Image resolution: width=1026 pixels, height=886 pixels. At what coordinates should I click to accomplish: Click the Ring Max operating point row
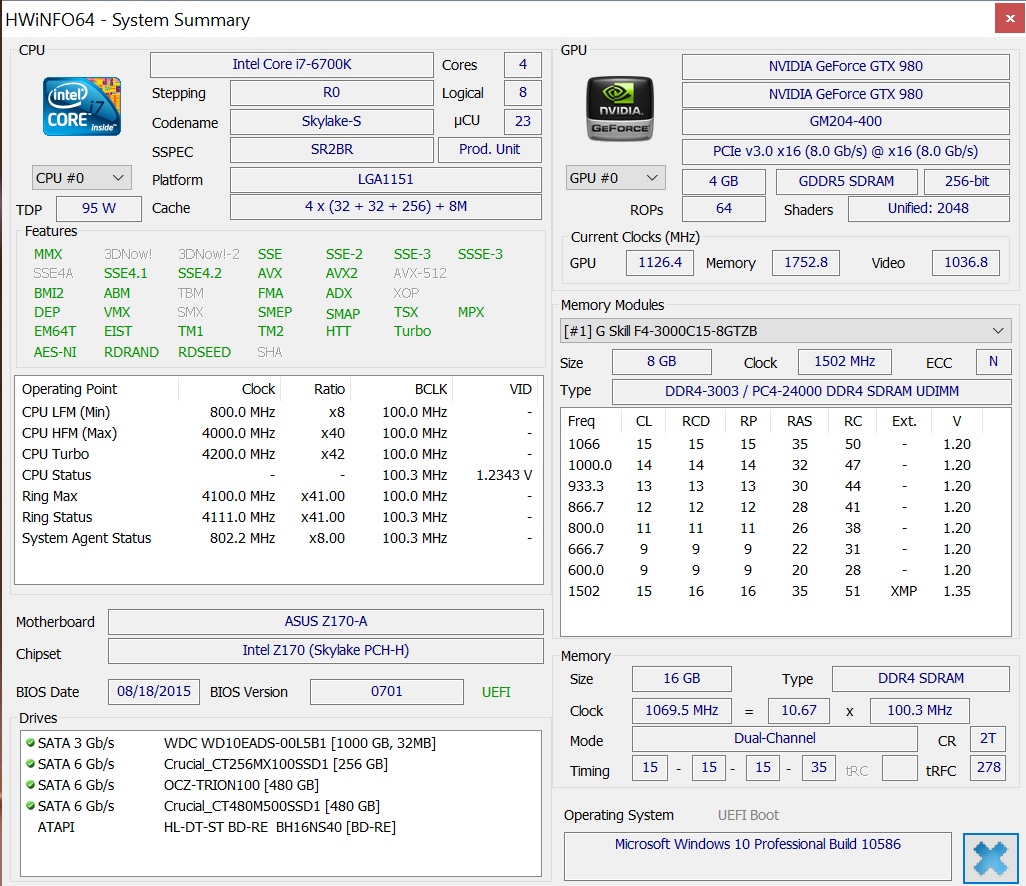278,496
